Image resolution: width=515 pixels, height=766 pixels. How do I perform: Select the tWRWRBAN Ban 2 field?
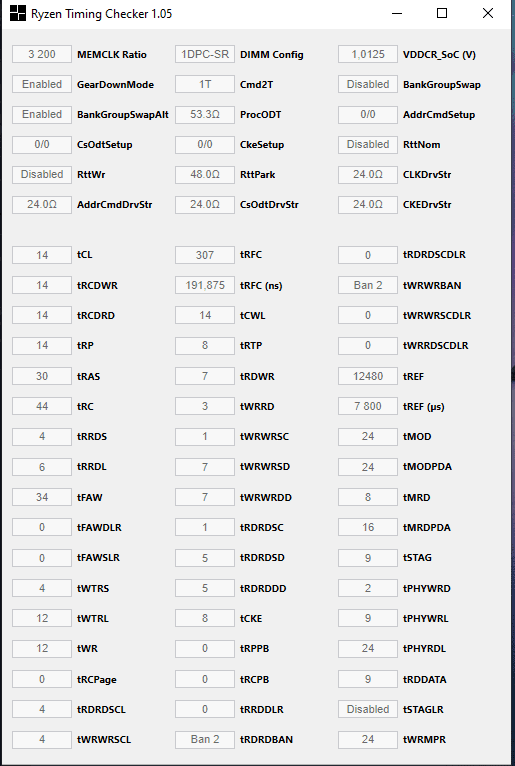pos(368,285)
